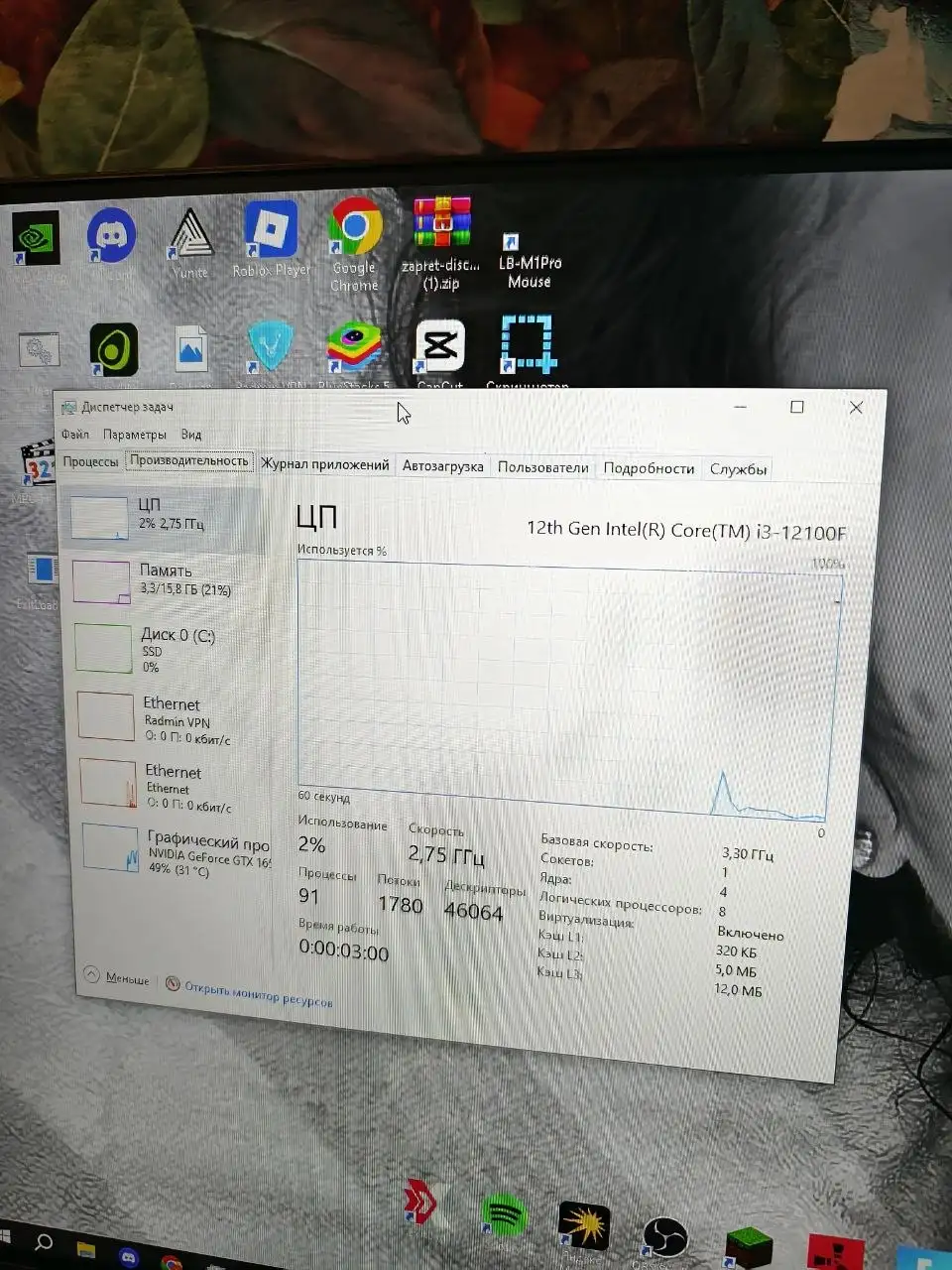The height and width of the screenshot is (1270, 952).
Task: Click the descriptors count 46064
Action: click(473, 911)
